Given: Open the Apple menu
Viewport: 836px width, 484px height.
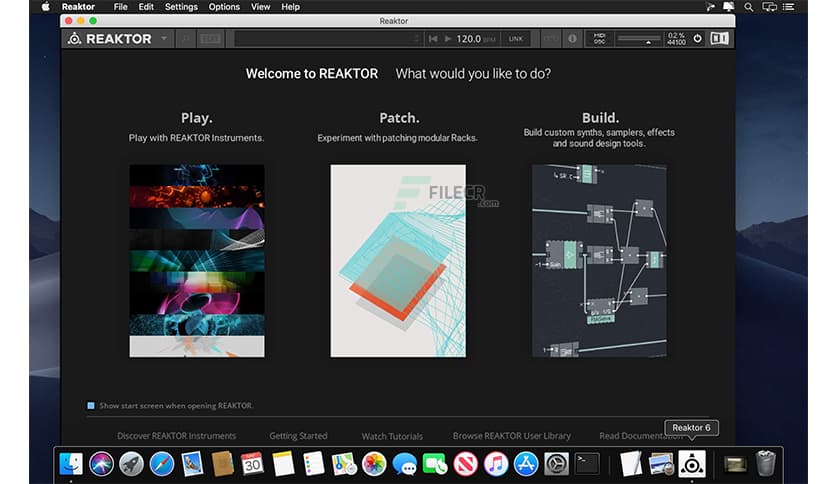Looking at the screenshot, I should tap(45, 6).
